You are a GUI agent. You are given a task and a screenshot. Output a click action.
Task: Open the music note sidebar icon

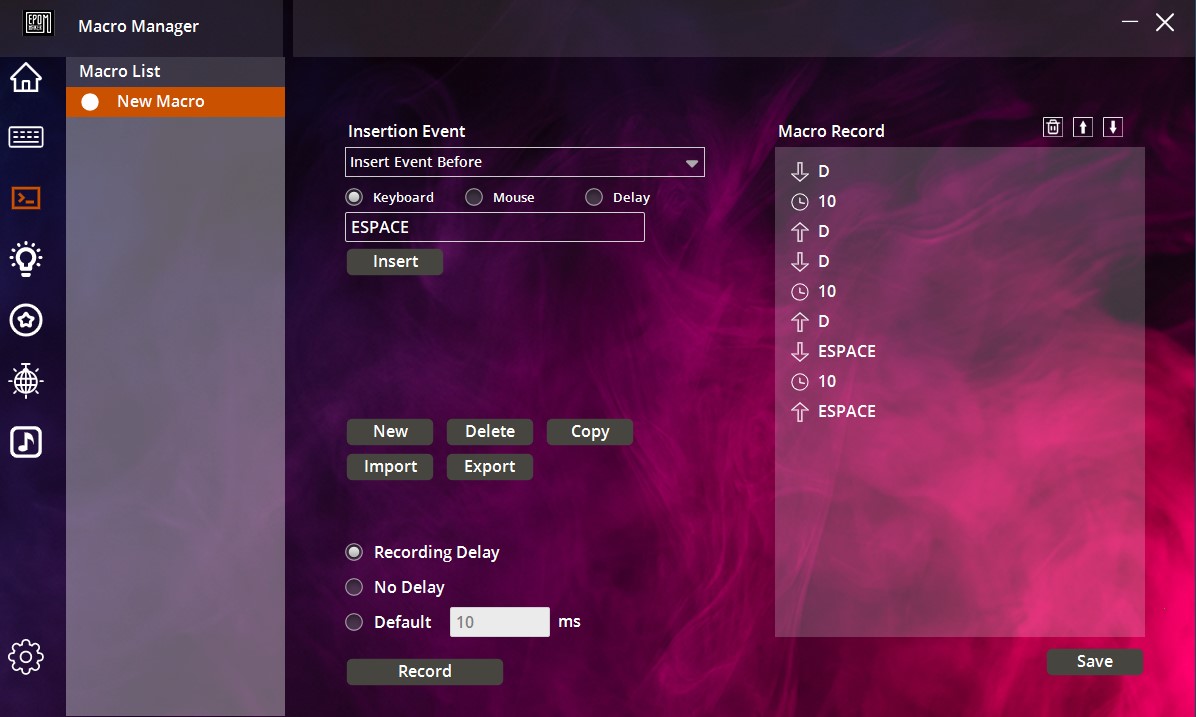[26, 441]
